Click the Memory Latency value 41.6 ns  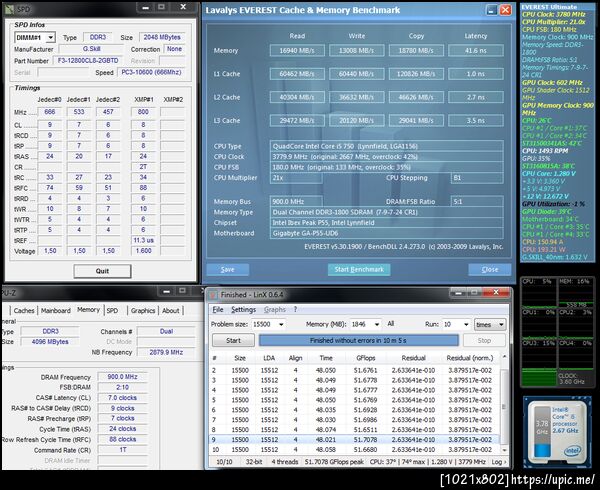pyautogui.click(x=476, y=50)
